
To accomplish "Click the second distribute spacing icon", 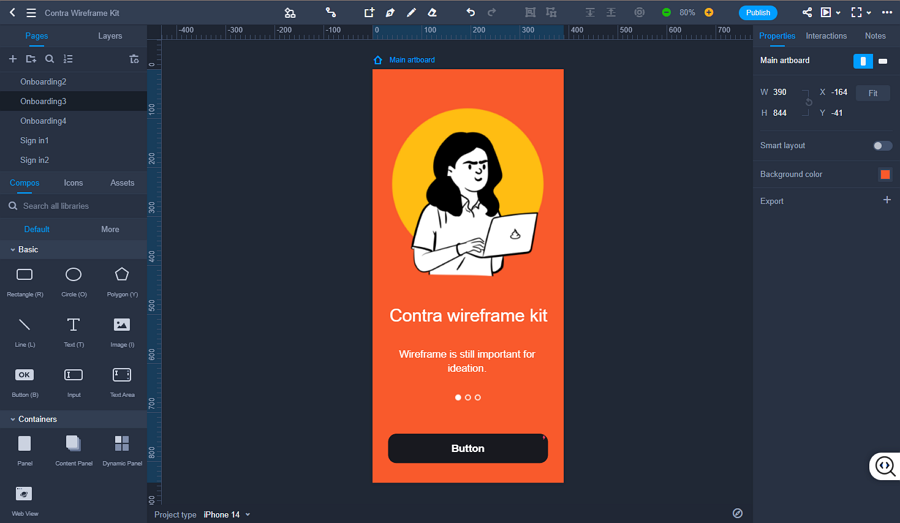I will [x=611, y=12].
